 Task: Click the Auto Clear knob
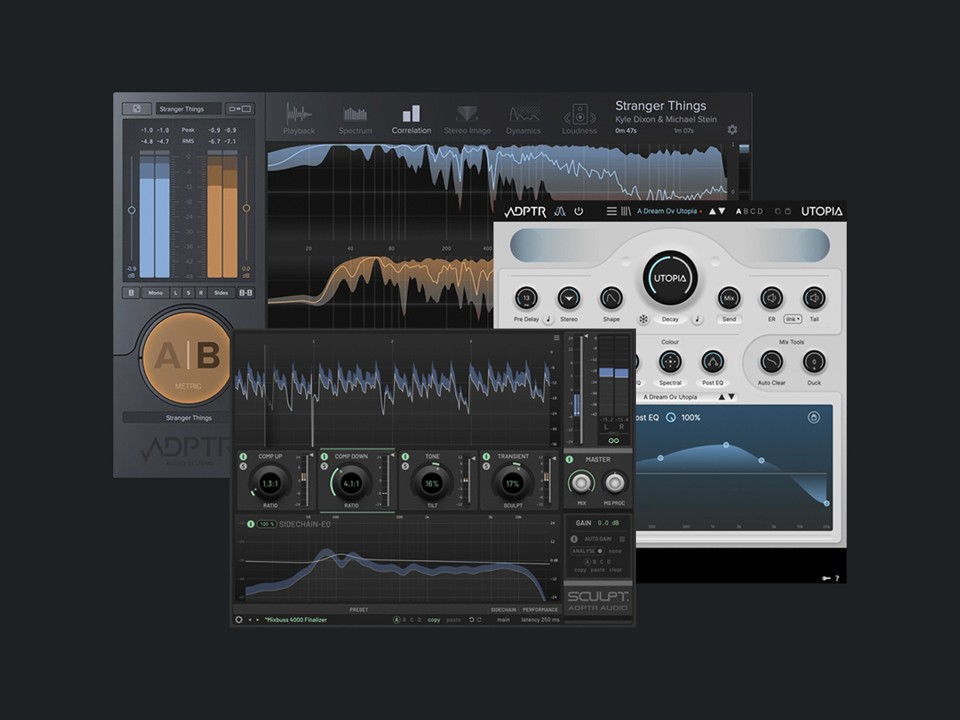point(771,362)
